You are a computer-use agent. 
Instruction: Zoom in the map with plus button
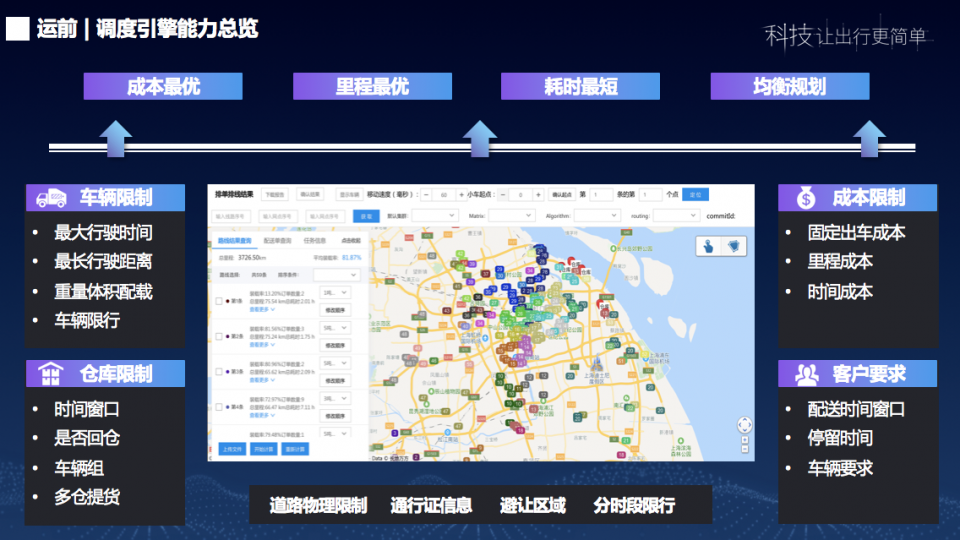pyautogui.click(x=744, y=440)
